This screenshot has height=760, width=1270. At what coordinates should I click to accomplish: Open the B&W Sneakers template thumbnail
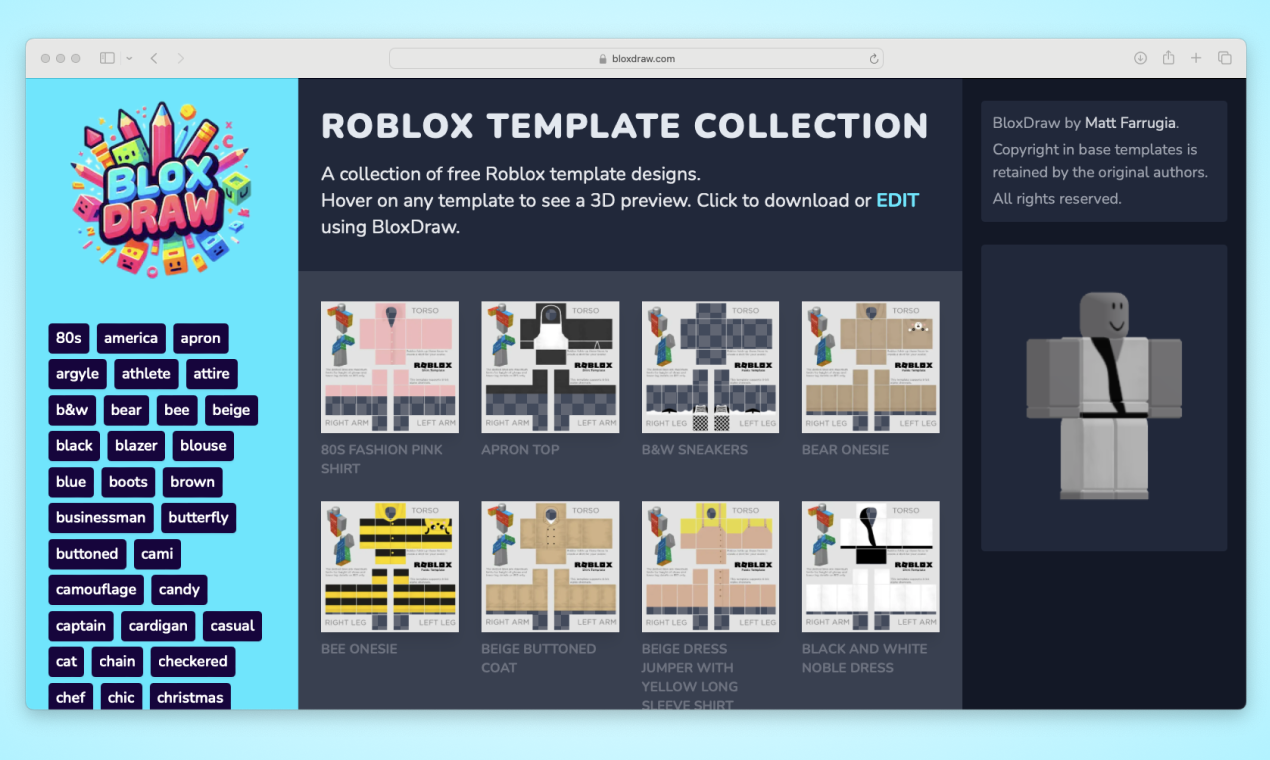click(710, 367)
